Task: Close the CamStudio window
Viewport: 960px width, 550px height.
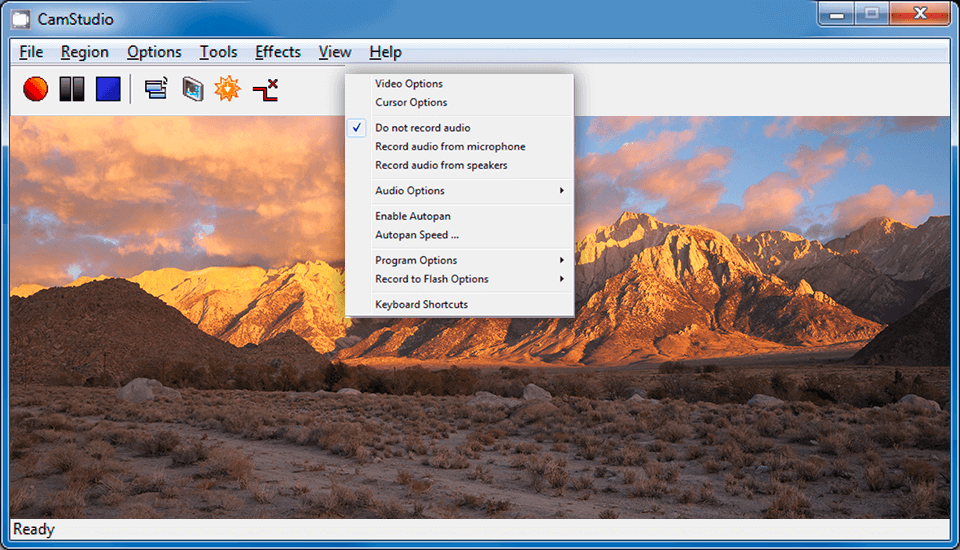Action: (x=920, y=13)
